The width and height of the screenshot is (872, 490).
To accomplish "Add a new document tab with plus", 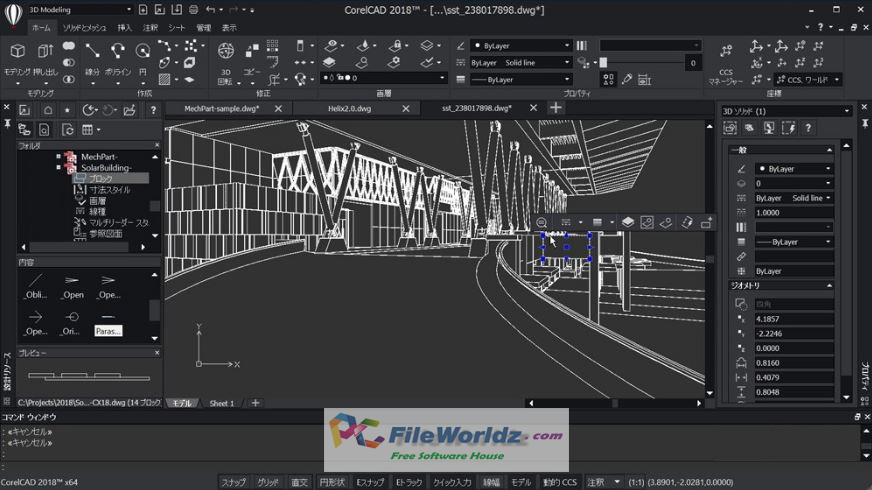I will pyautogui.click(x=556, y=108).
